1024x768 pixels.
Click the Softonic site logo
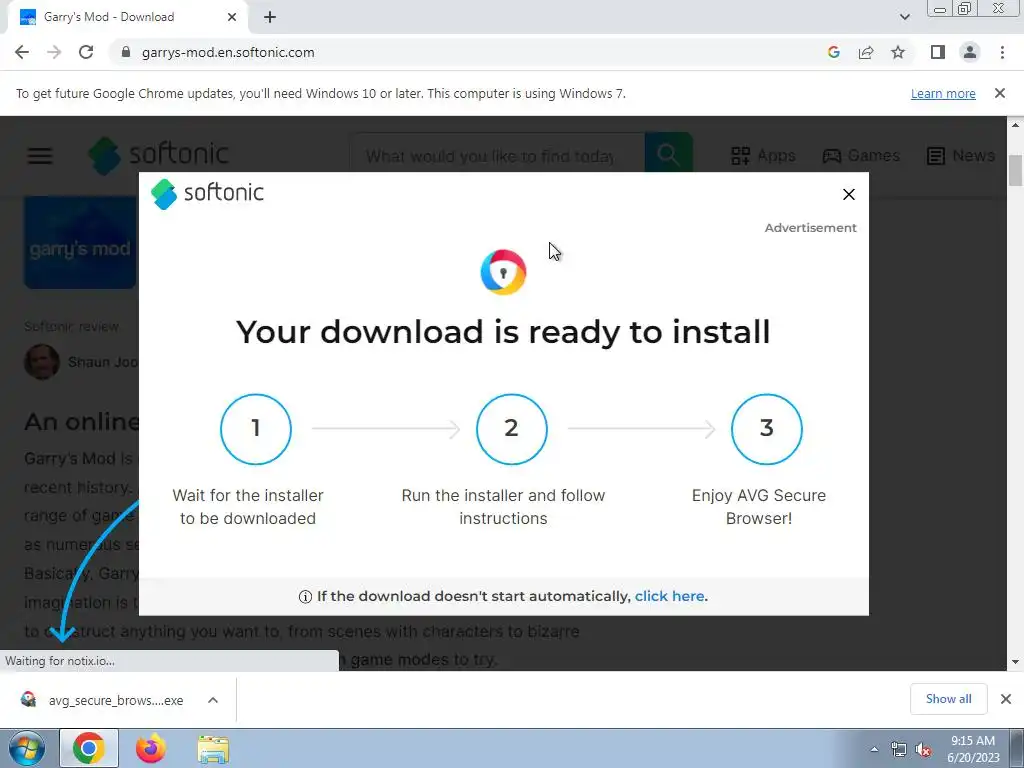pyautogui.click(x=158, y=155)
